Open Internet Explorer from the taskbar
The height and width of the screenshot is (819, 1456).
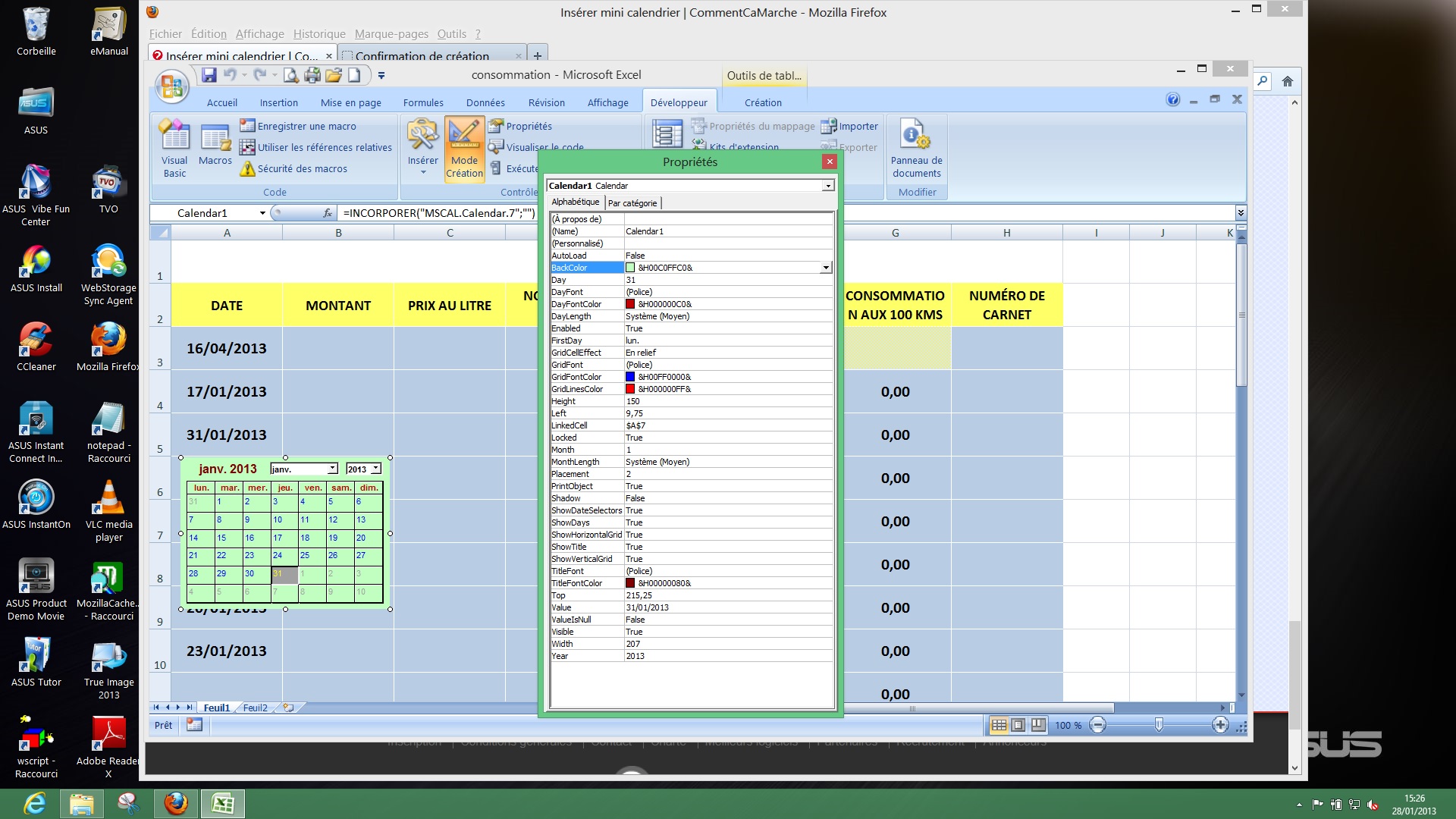(35, 803)
